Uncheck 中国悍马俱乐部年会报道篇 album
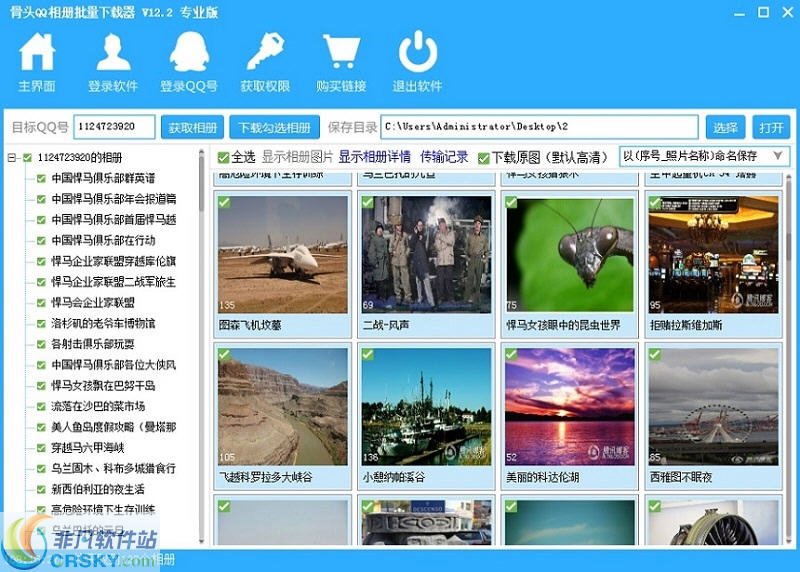 coord(41,200)
